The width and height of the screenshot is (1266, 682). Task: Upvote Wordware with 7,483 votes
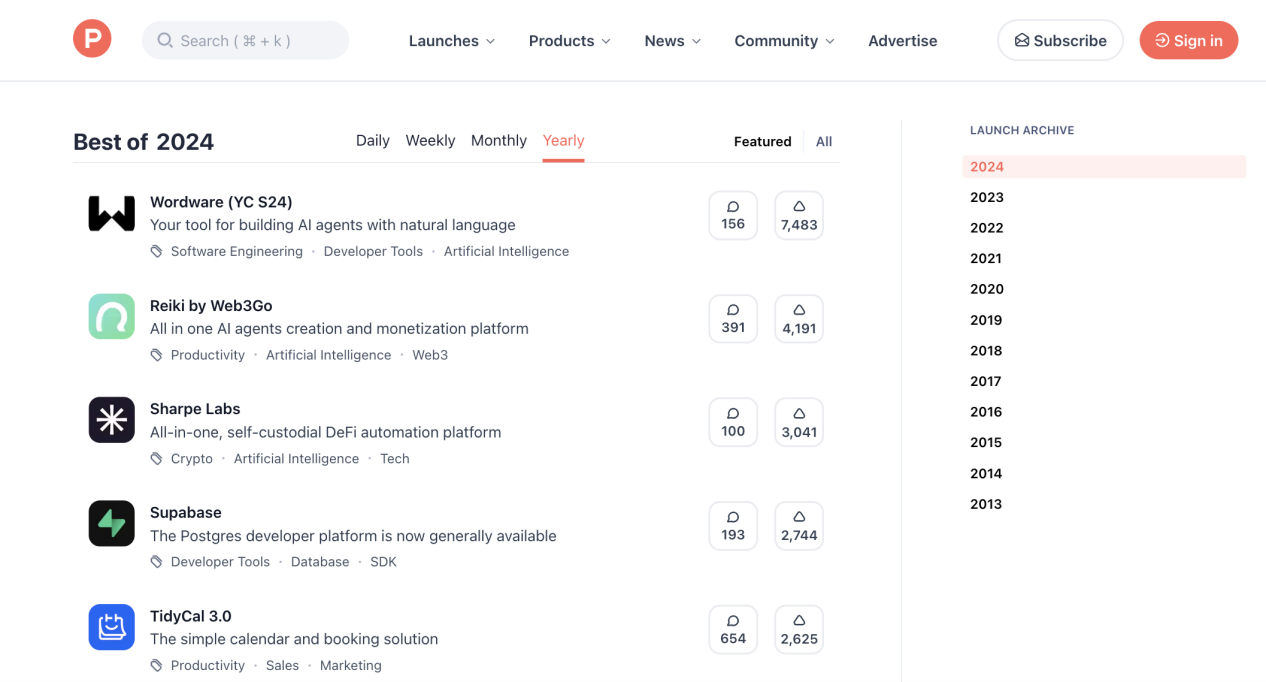[x=799, y=215]
